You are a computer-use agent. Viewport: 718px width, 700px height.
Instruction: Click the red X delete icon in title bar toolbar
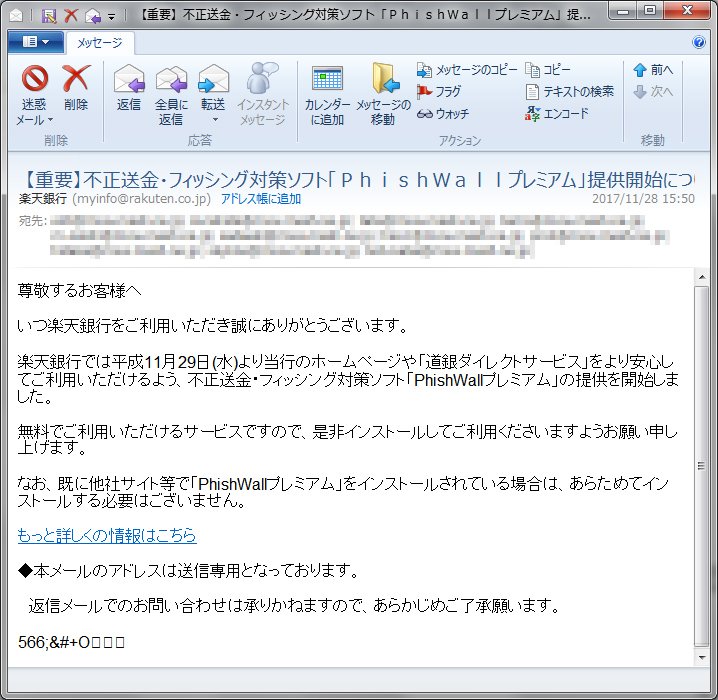click(71, 16)
